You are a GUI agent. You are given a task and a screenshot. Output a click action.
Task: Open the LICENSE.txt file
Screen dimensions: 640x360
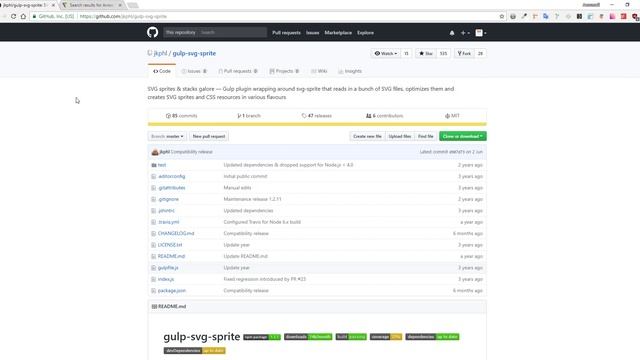170,245
